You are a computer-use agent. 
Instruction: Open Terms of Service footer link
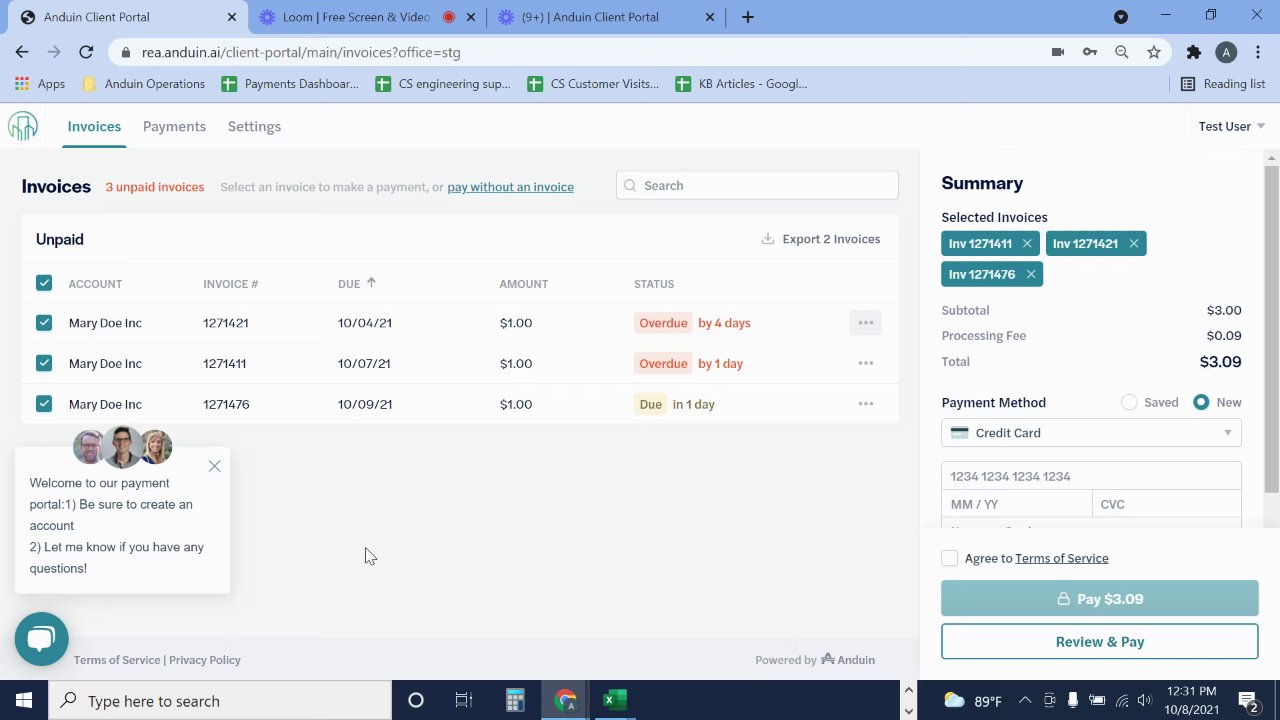[x=117, y=660]
